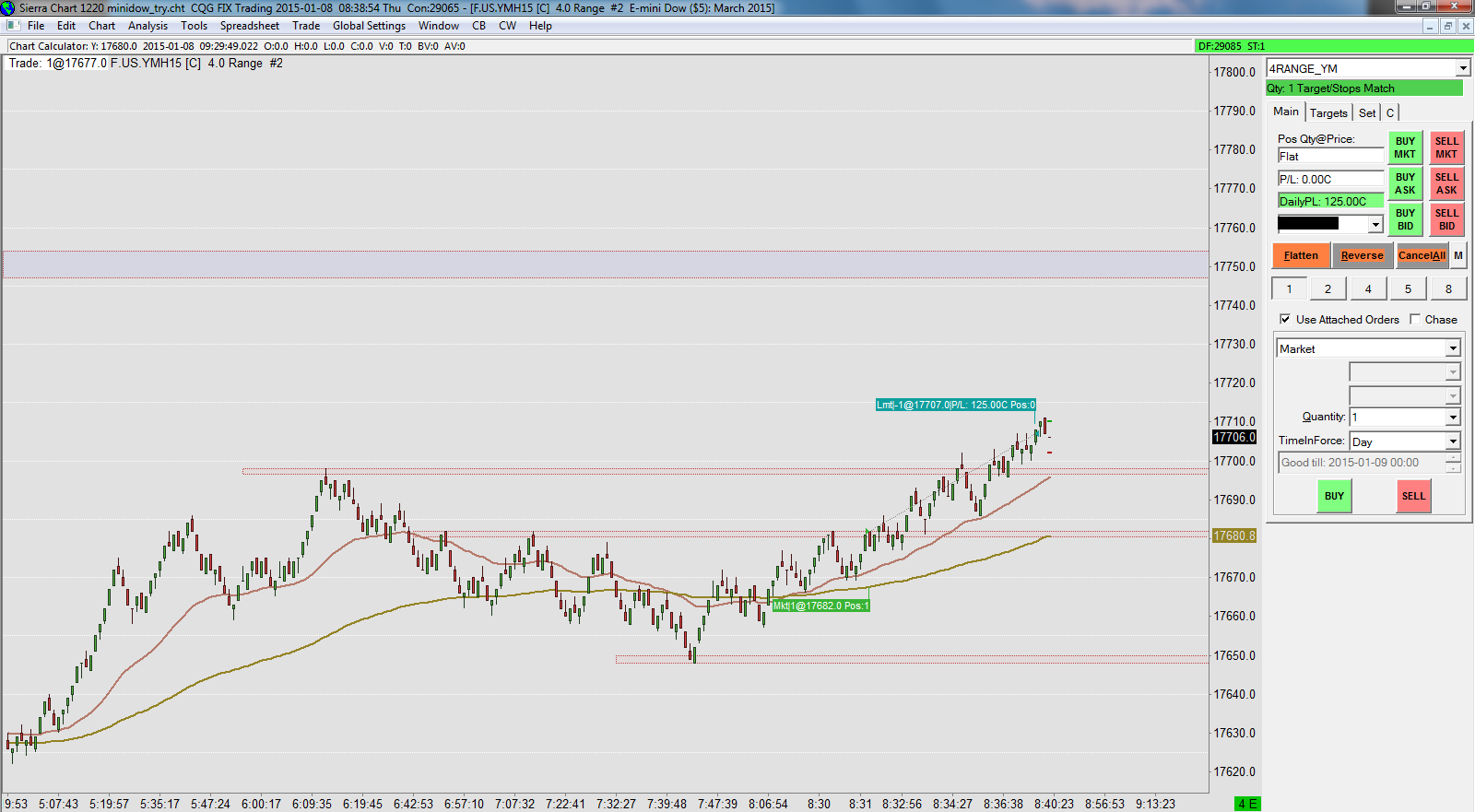Open the chart window icon beside File menu

point(13,26)
